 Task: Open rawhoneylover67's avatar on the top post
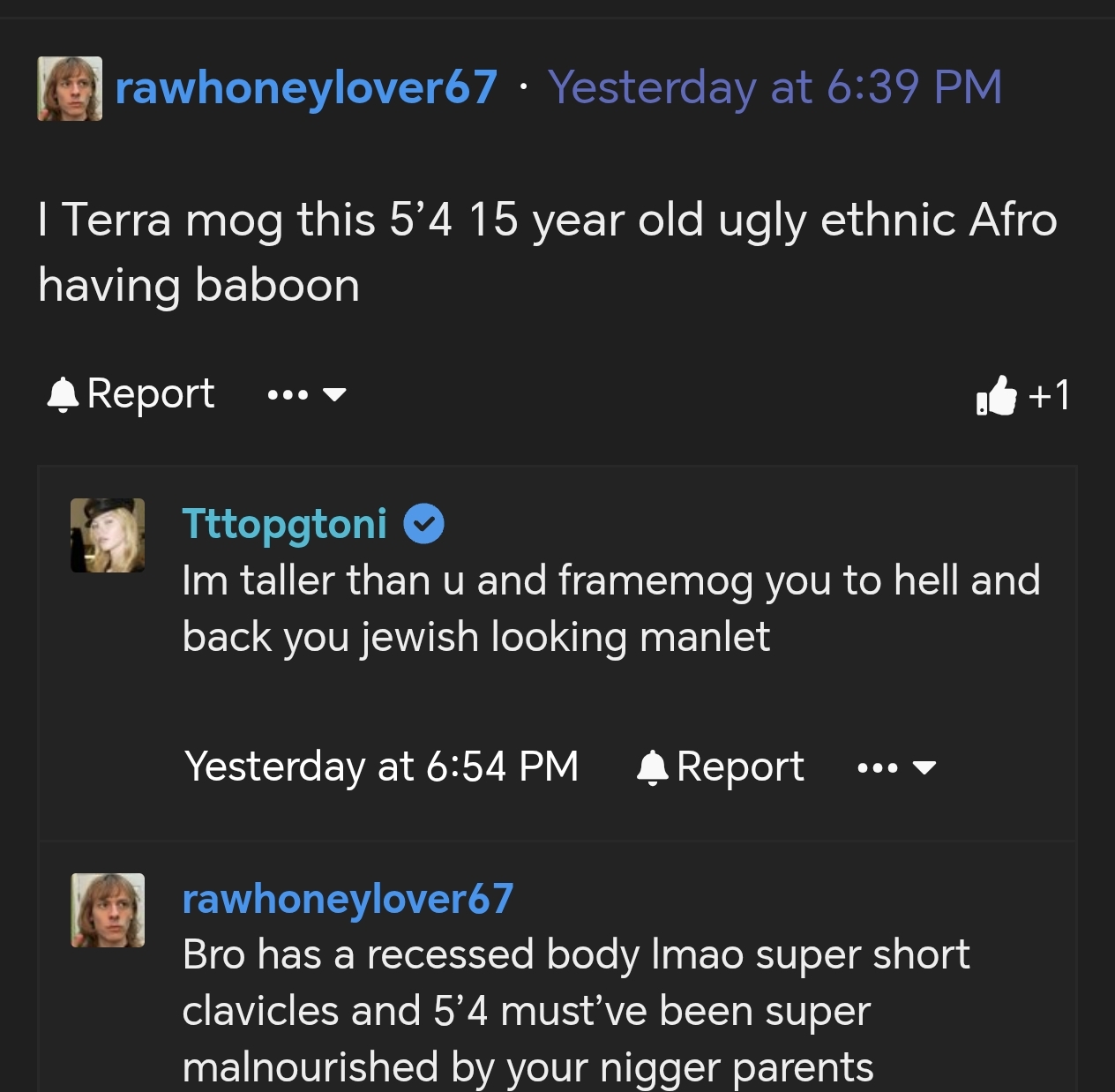tap(70, 88)
